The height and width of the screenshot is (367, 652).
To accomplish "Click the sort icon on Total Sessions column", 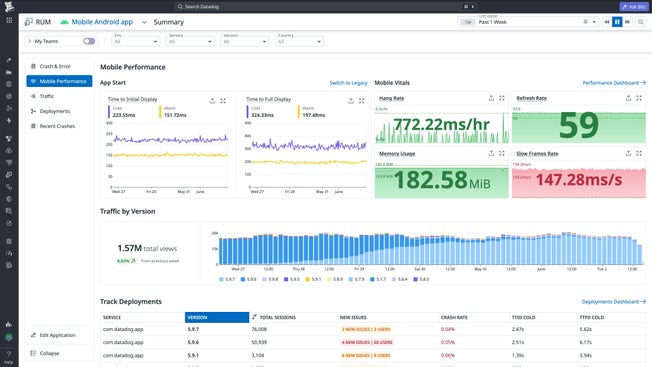I will click(254, 317).
